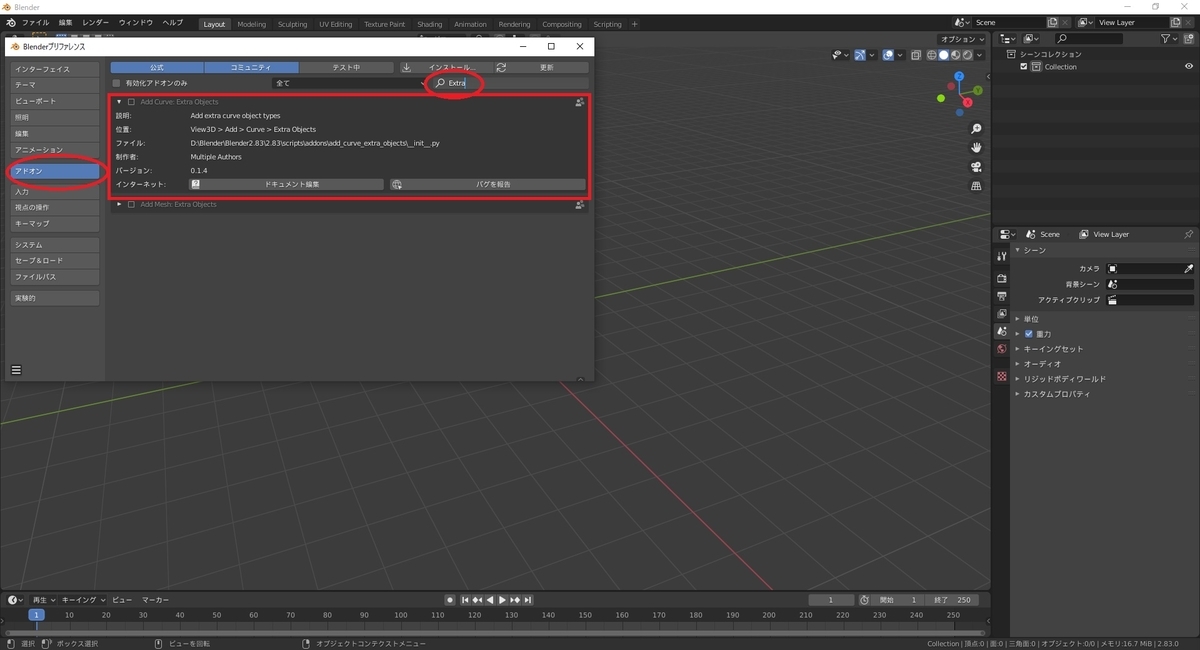The image size is (1200, 650).
Task: Expand the オーディオ panel
Action: click(1018, 364)
